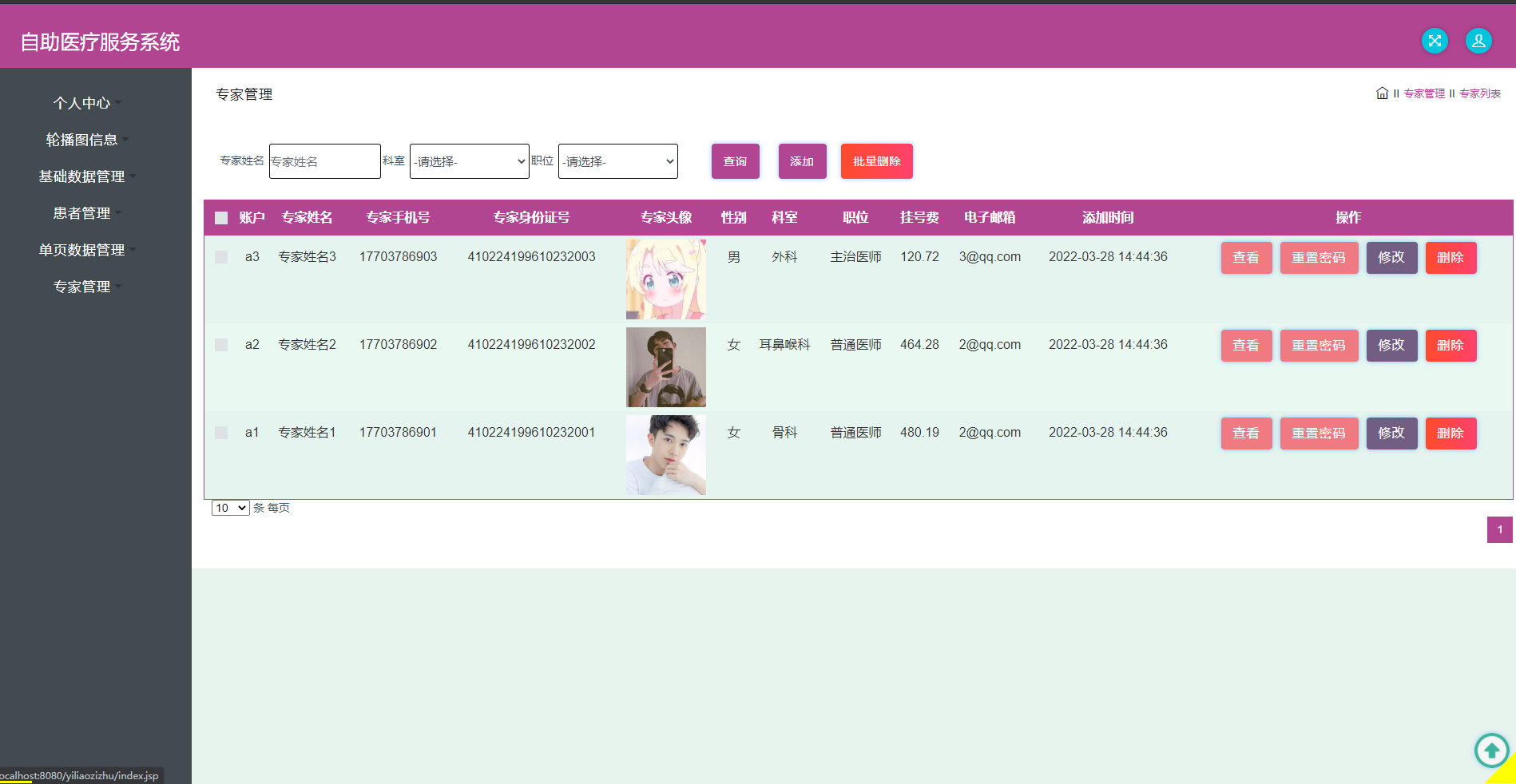
Task: Open the 专家列表 breadcrumb link
Action: (1479, 93)
